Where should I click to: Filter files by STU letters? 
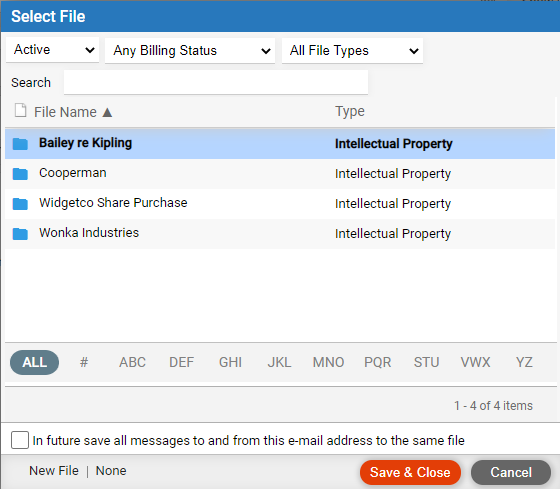point(426,362)
